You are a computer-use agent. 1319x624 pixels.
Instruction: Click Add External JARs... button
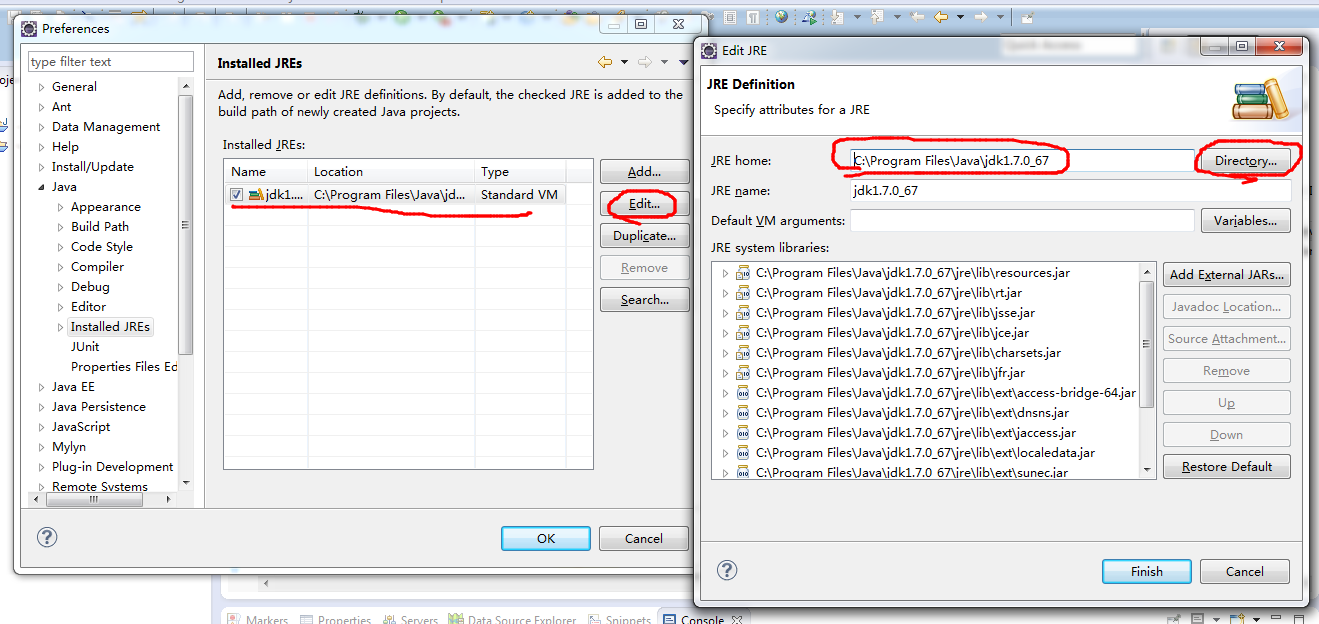(1227, 275)
